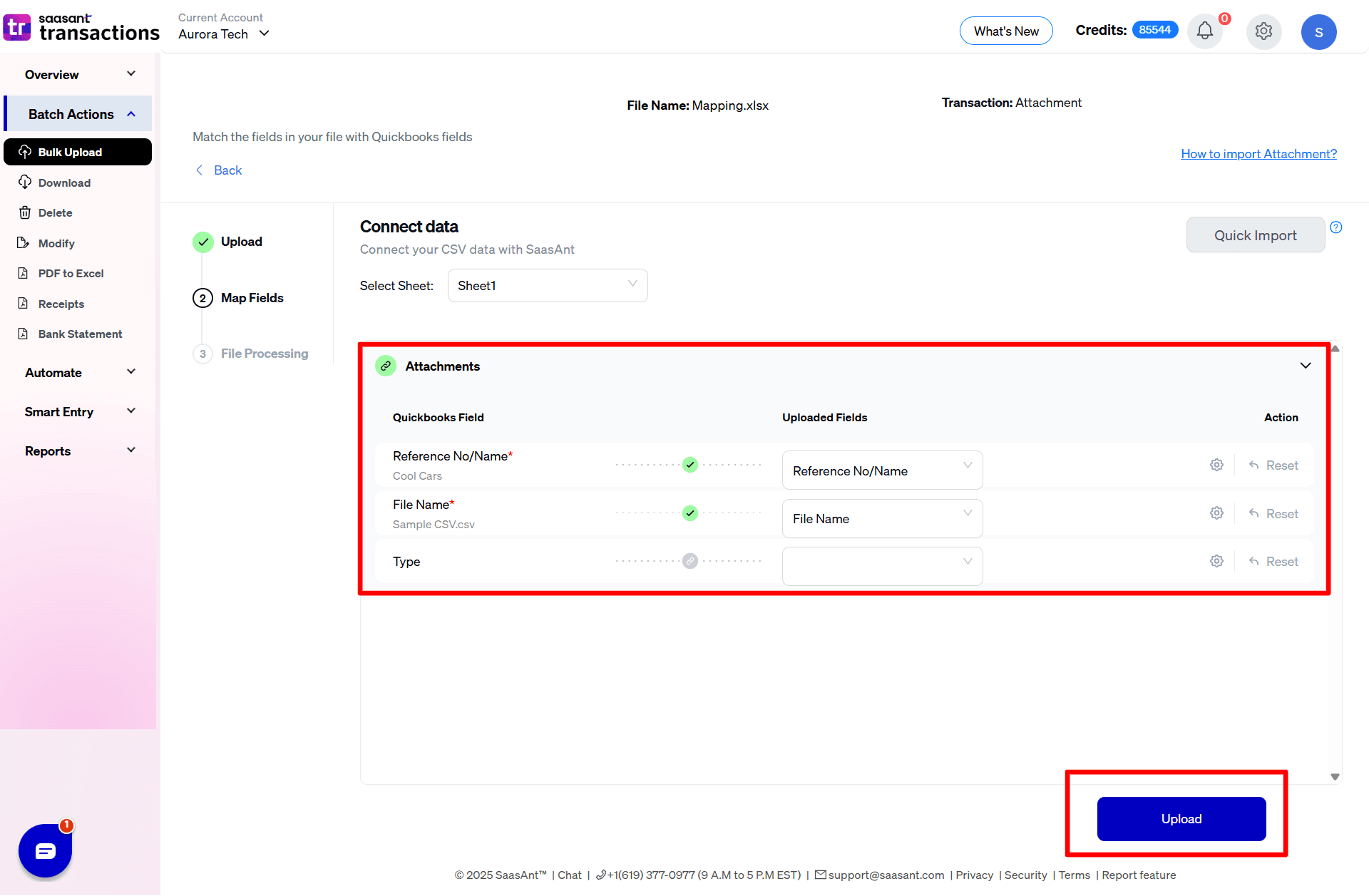
Task: Open the Terms footer link
Action: tap(1074, 875)
